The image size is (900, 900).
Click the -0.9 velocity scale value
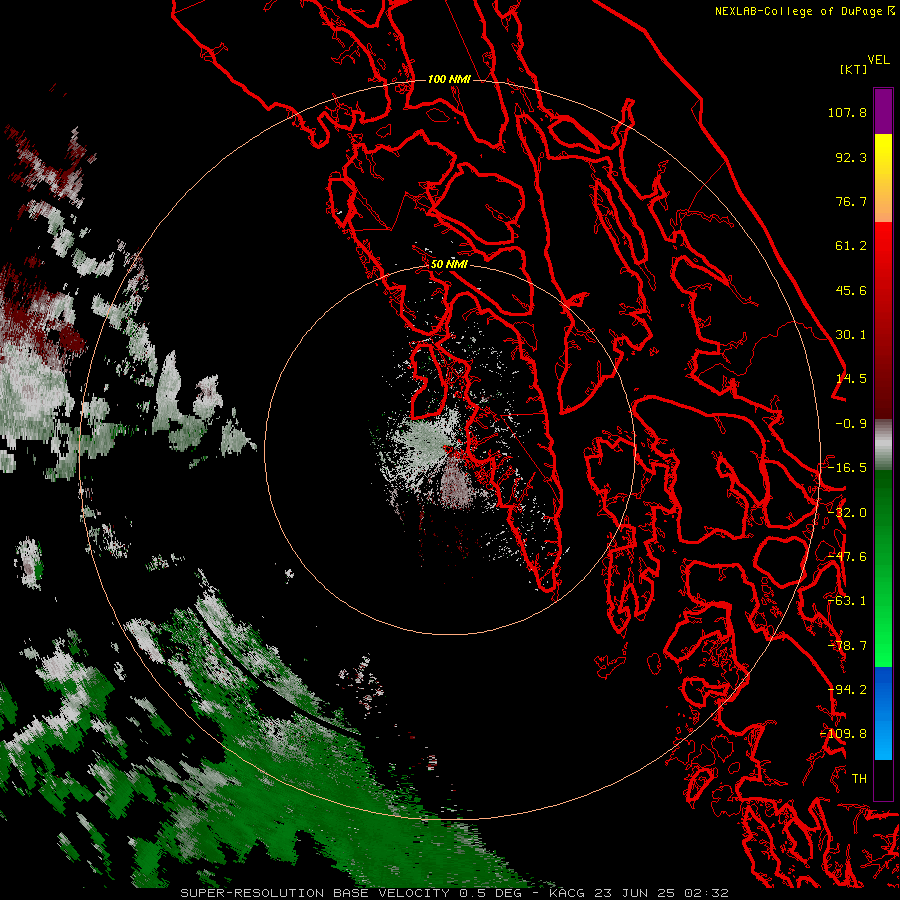point(851,424)
